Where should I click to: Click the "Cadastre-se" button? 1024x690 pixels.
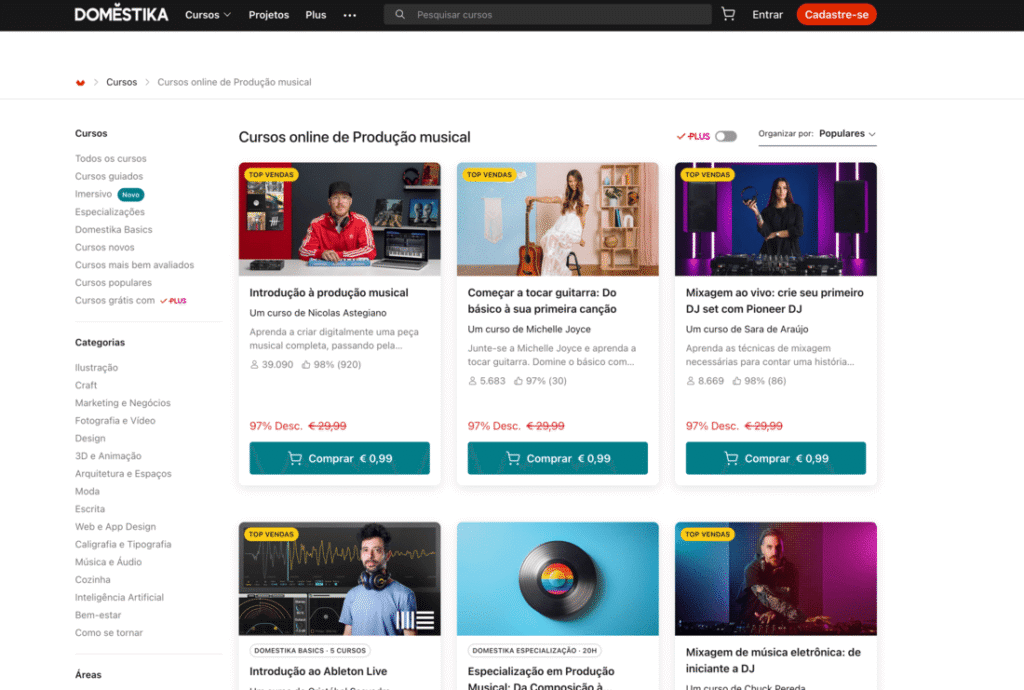[x=836, y=15]
